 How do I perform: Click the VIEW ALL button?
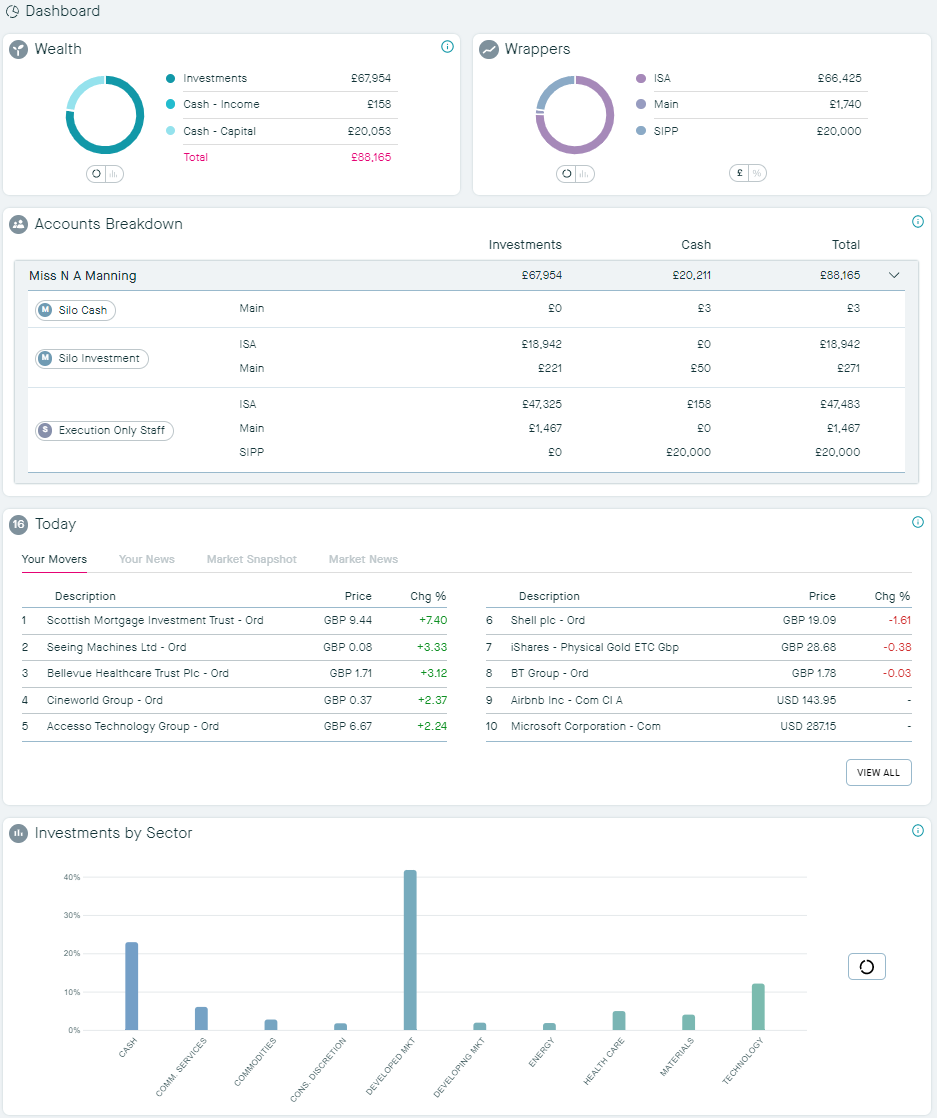tap(878, 772)
